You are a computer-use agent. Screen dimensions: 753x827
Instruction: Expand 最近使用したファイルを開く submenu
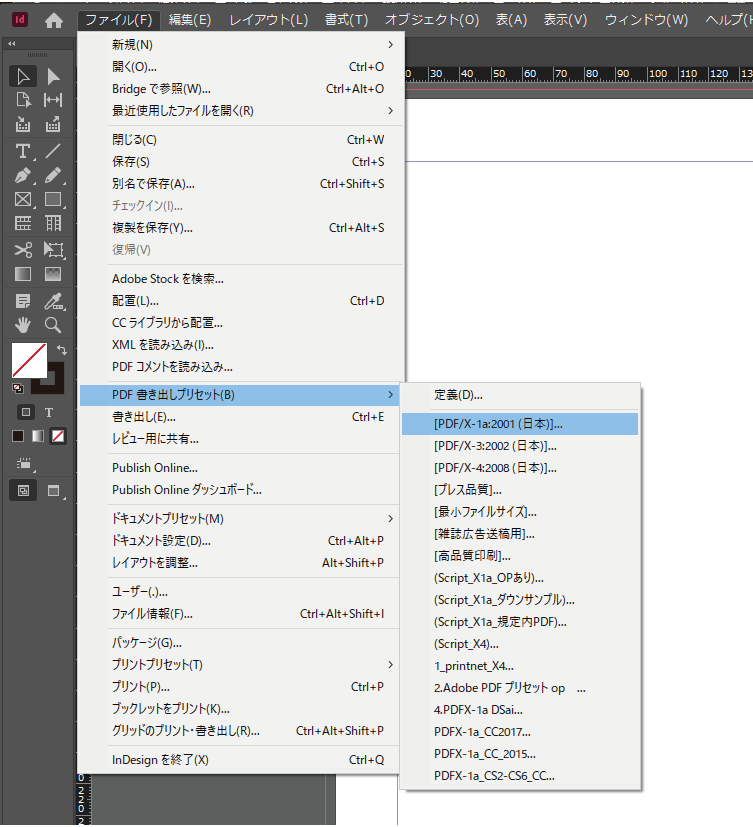click(x=390, y=111)
